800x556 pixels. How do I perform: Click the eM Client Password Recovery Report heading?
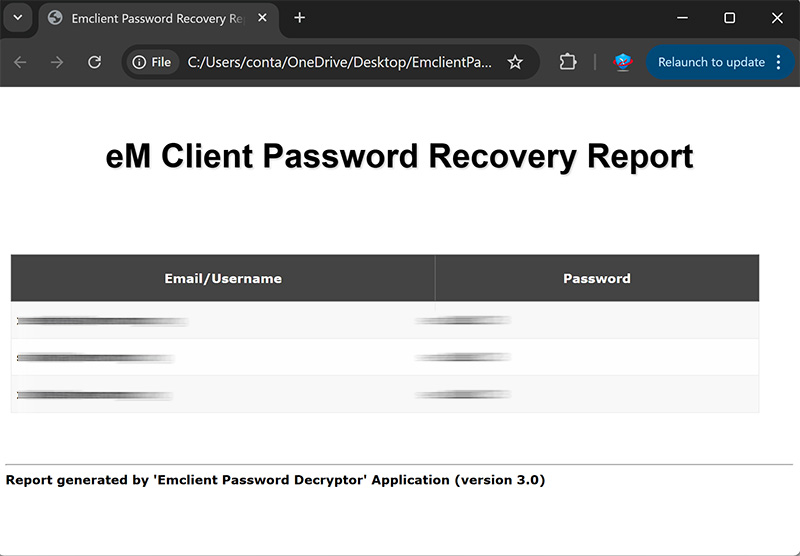pos(399,157)
